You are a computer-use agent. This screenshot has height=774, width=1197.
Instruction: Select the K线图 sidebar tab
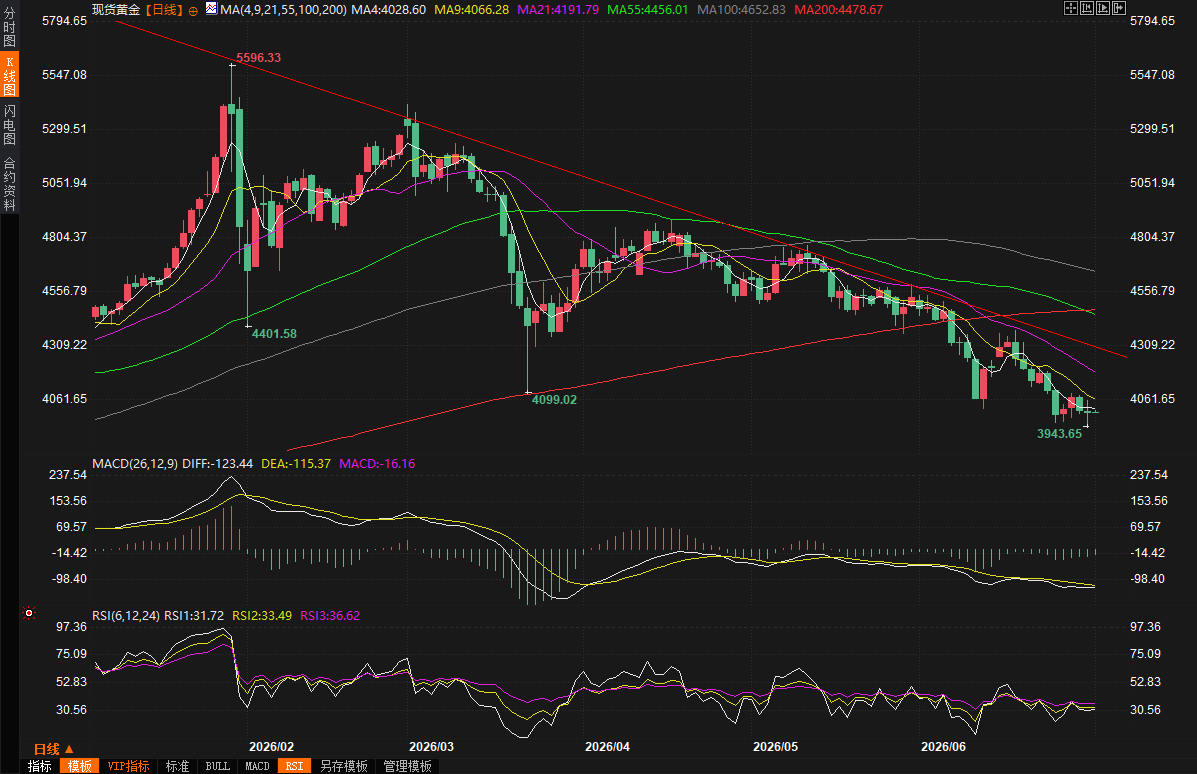(9, 76)
